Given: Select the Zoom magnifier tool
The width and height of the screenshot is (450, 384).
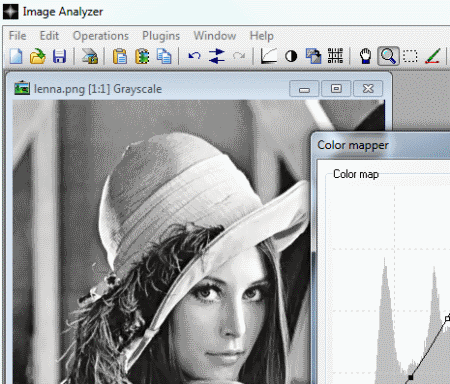Looking at the screenshot, I should click(388, 56).
